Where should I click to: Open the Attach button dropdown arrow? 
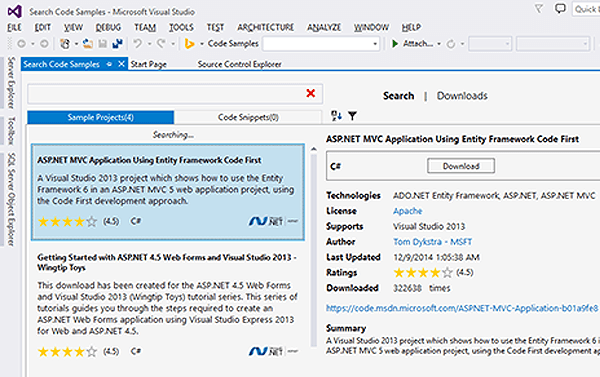pos(439,44)
